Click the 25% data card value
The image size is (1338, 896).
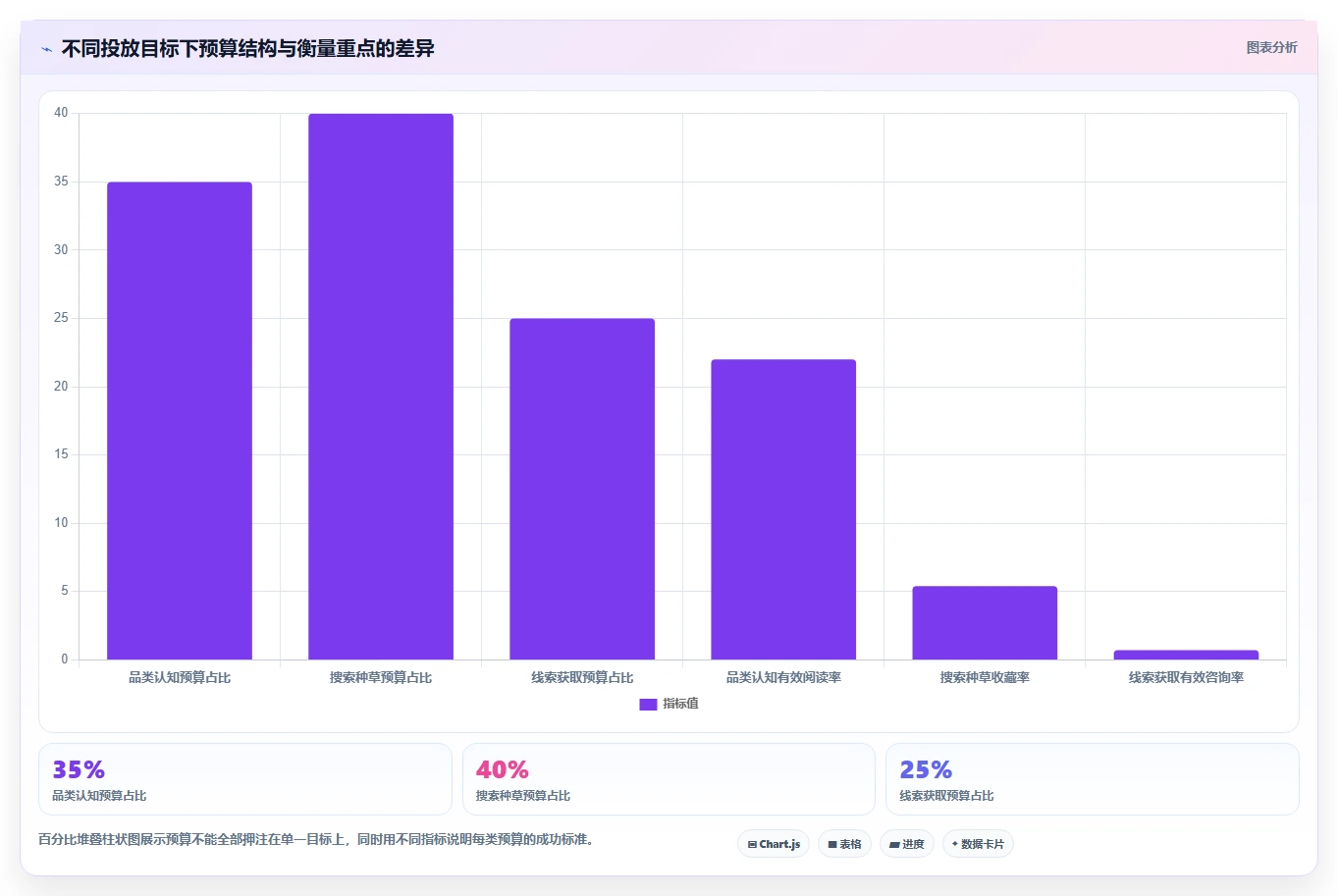click(926, 769)
